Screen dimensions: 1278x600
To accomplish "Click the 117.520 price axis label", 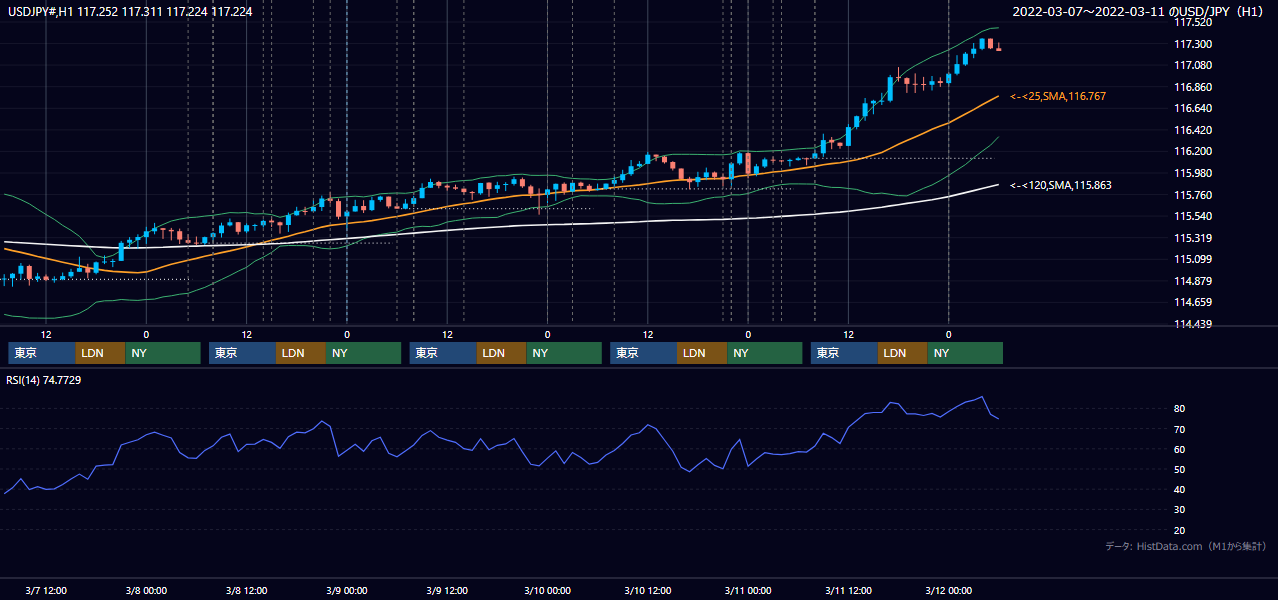I will tap(1192, 22).
